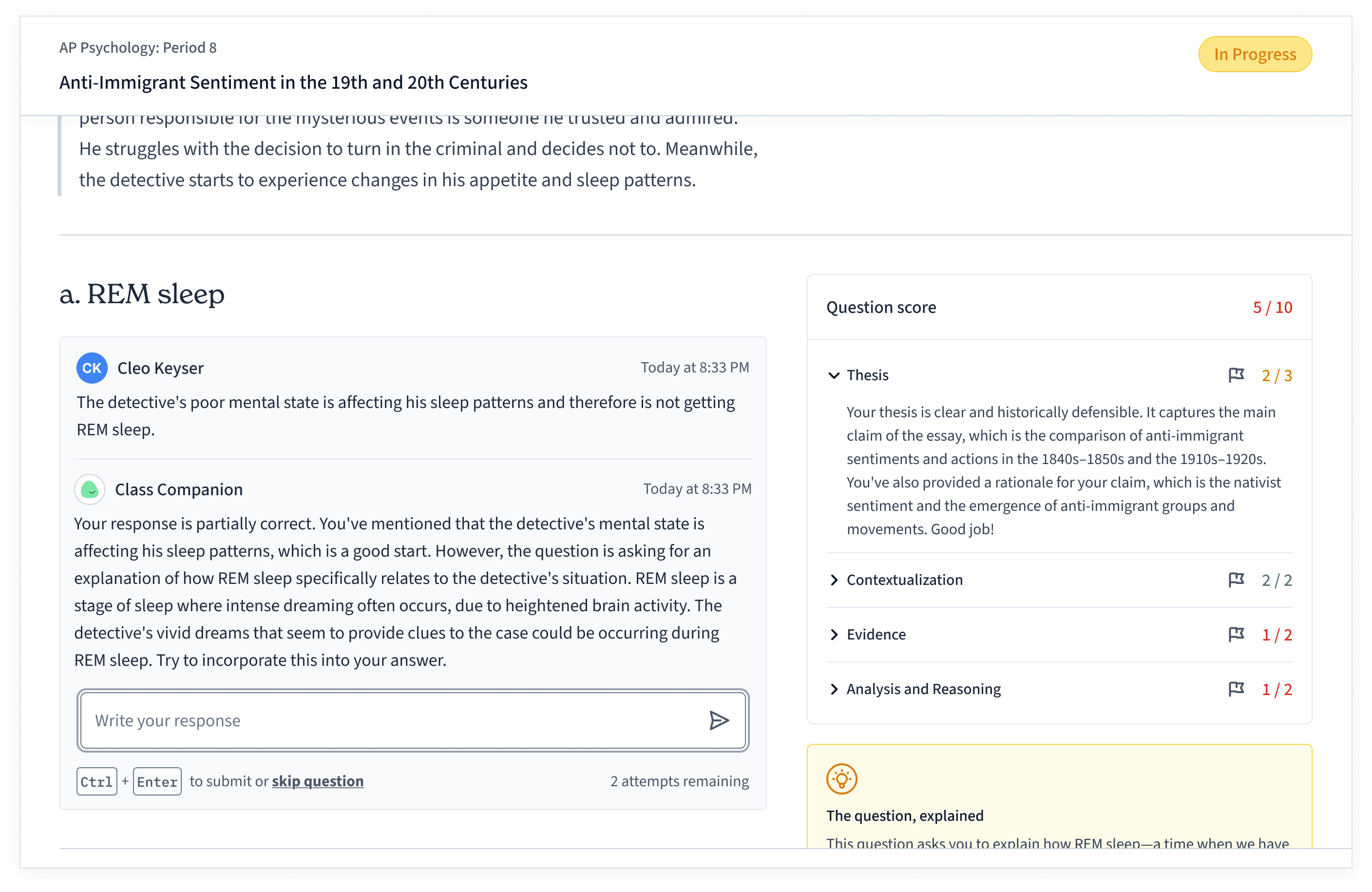Click the Class Companion name
The height and width of the screenshot is (892, 1372).
pos(179,489)
